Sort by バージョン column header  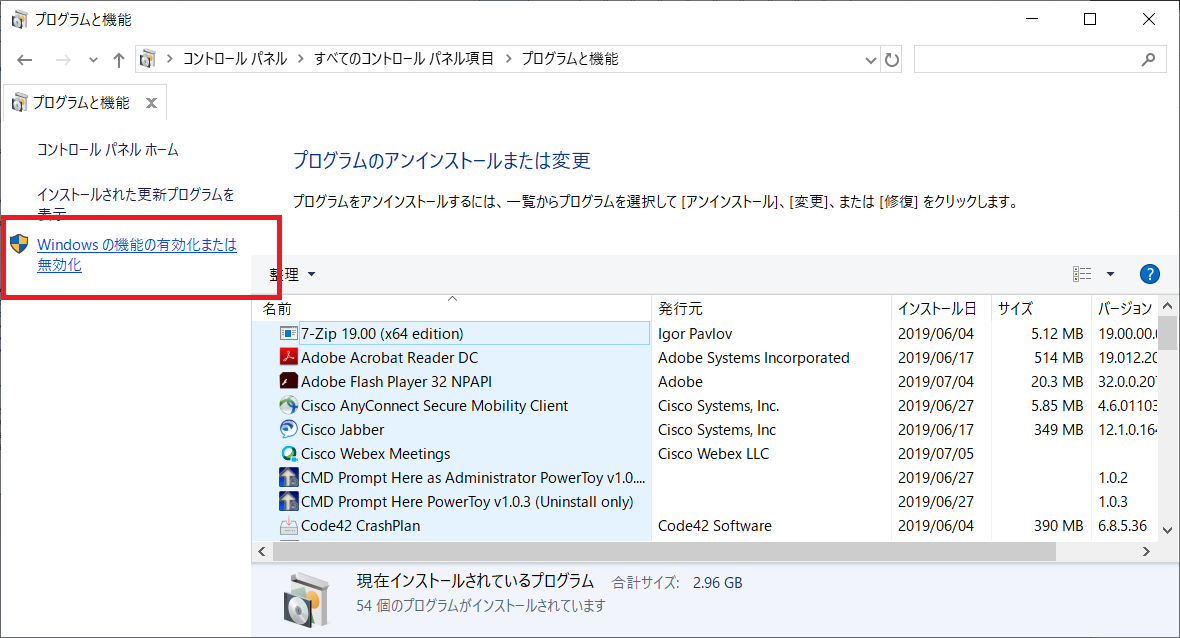(1124, 308)
